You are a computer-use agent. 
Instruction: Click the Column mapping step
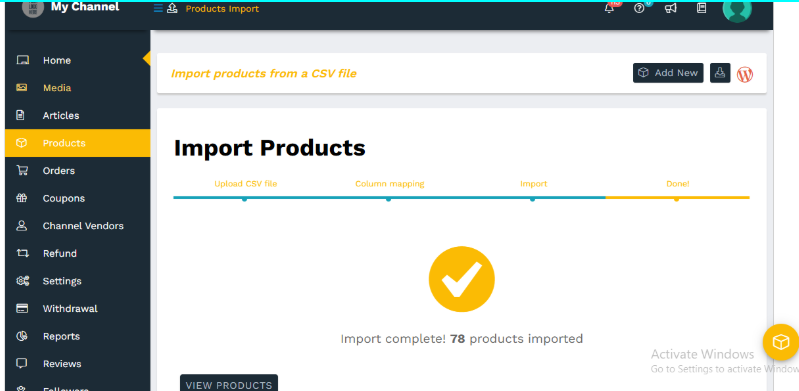[390, 184]
